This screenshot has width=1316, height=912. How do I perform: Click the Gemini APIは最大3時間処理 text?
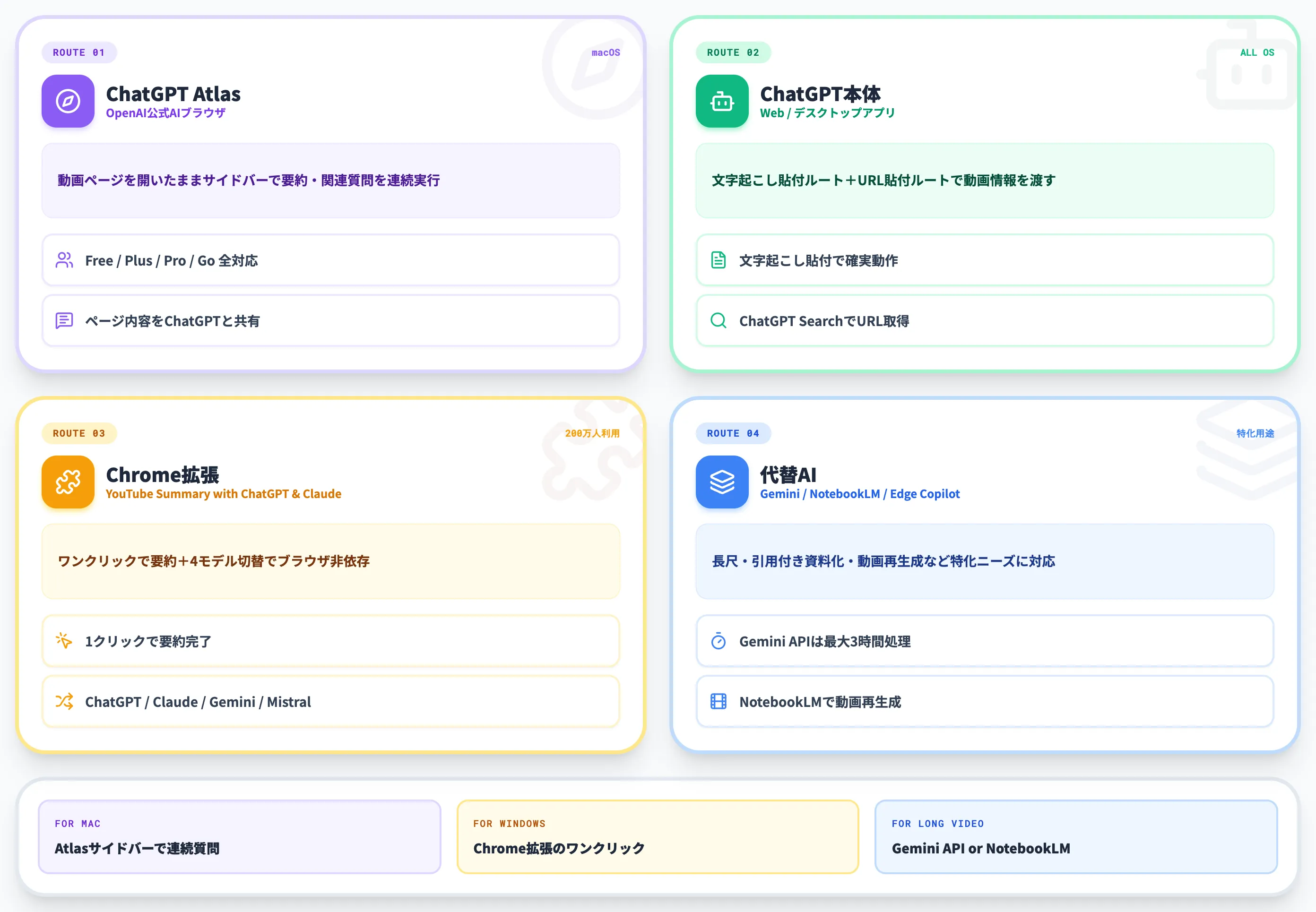[x=825, y=641]
